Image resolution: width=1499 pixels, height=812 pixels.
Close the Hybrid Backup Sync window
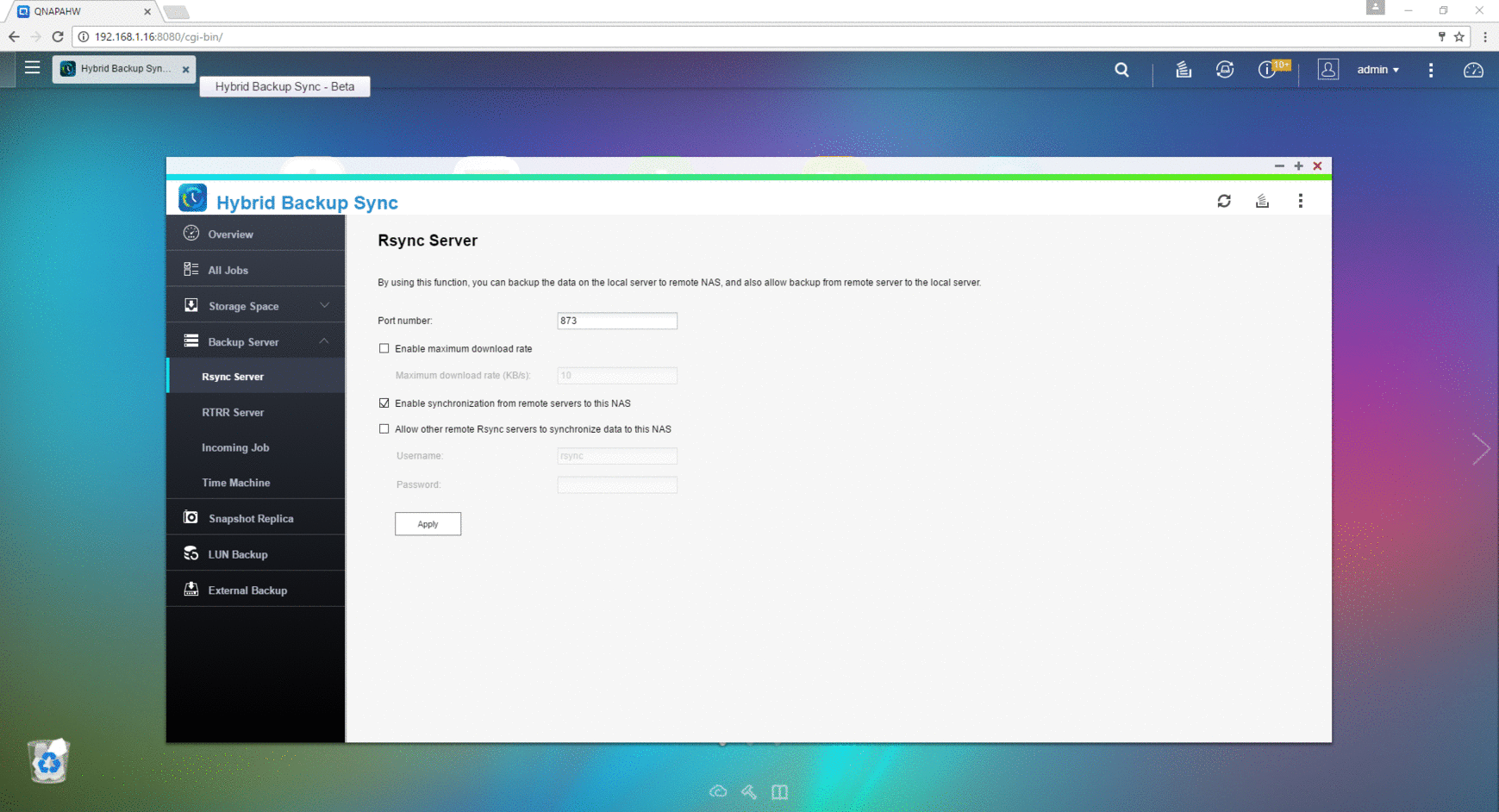pos(1317,166)
